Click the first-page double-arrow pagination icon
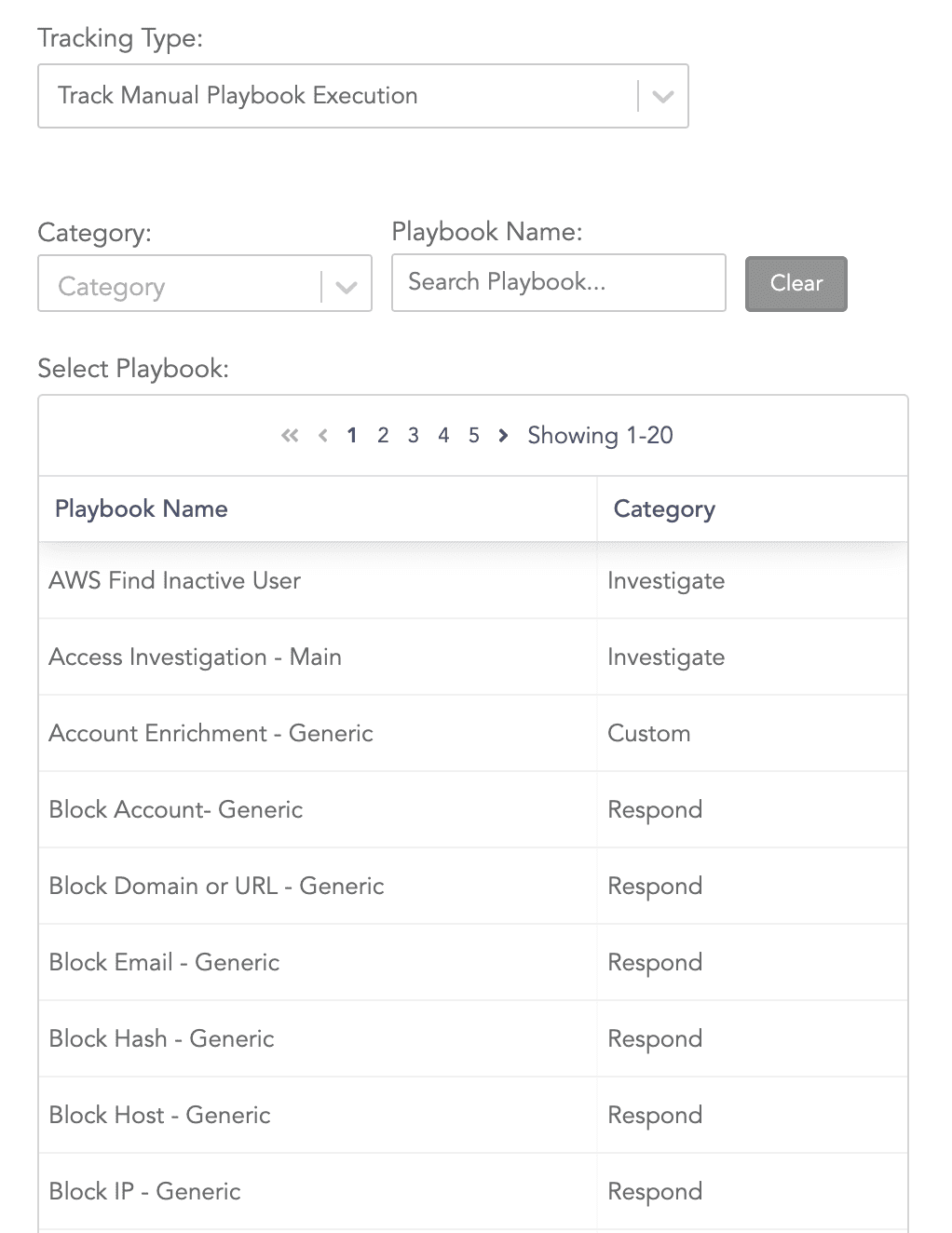 click(x=289, y=435)
